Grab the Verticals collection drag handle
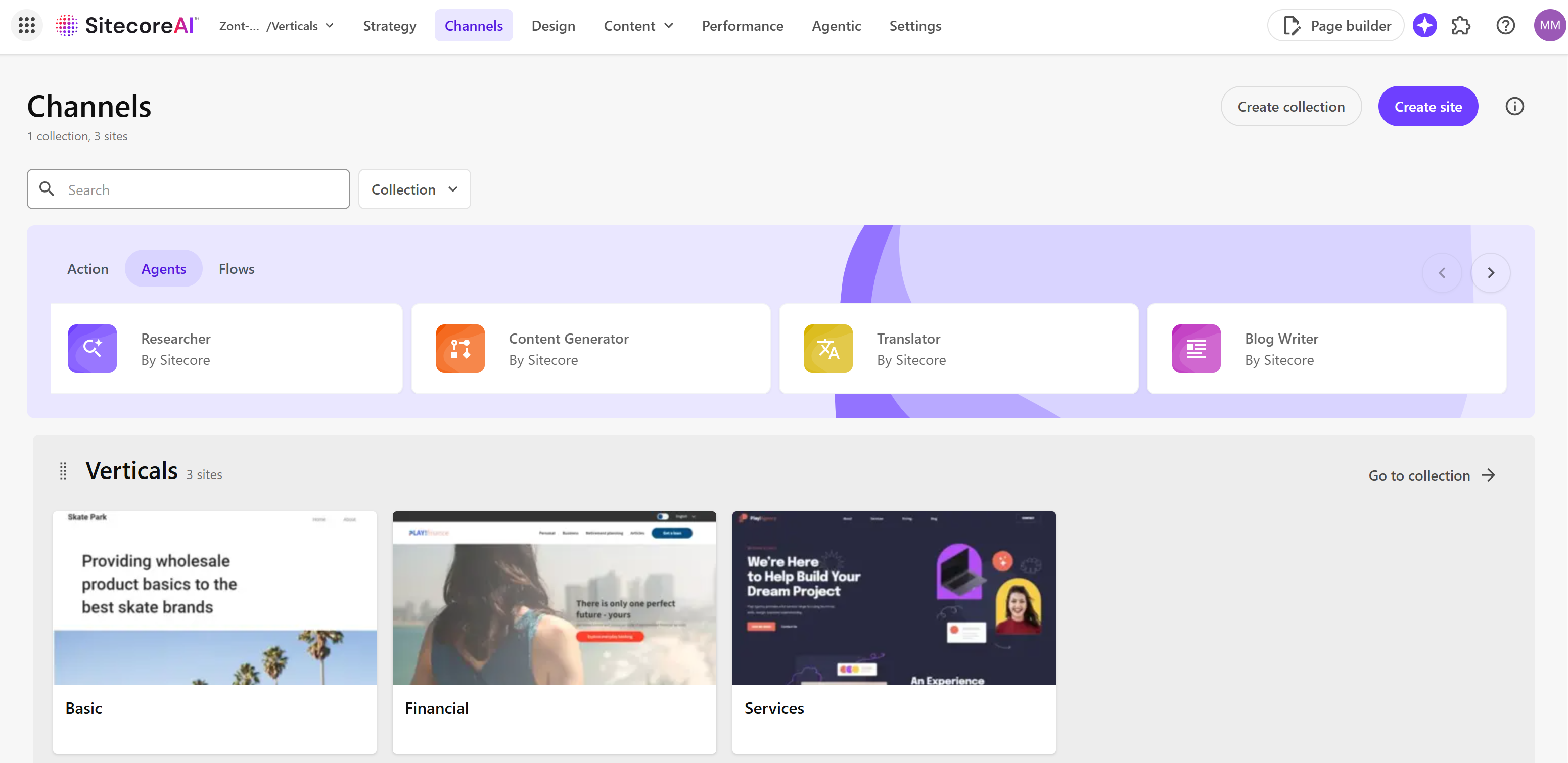1568x763 pixels. click(63, 471)
